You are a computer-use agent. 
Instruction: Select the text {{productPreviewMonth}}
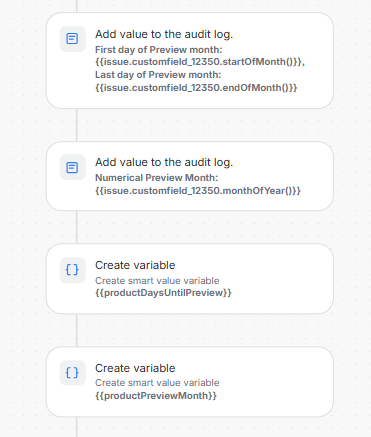point(156,396)
